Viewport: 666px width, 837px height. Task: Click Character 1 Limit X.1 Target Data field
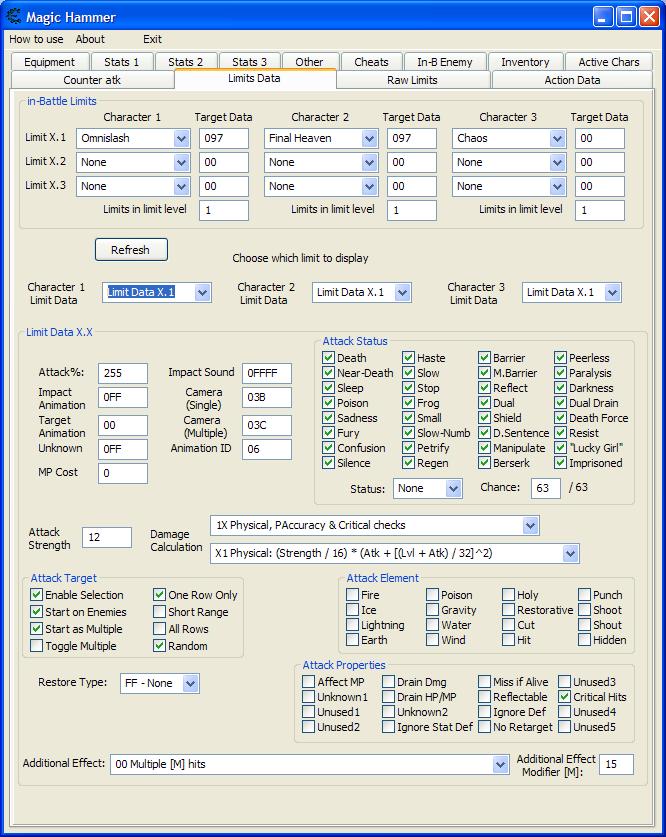(224, 138)
